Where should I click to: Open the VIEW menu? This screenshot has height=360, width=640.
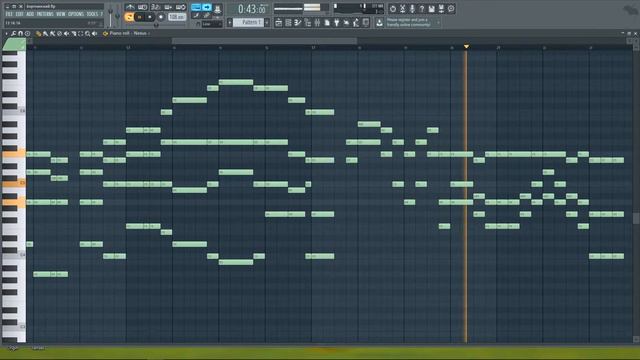click(61, 14)
